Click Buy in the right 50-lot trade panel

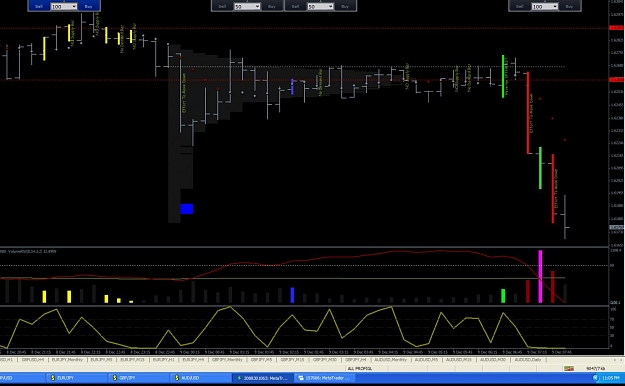[x=345, y=6]
